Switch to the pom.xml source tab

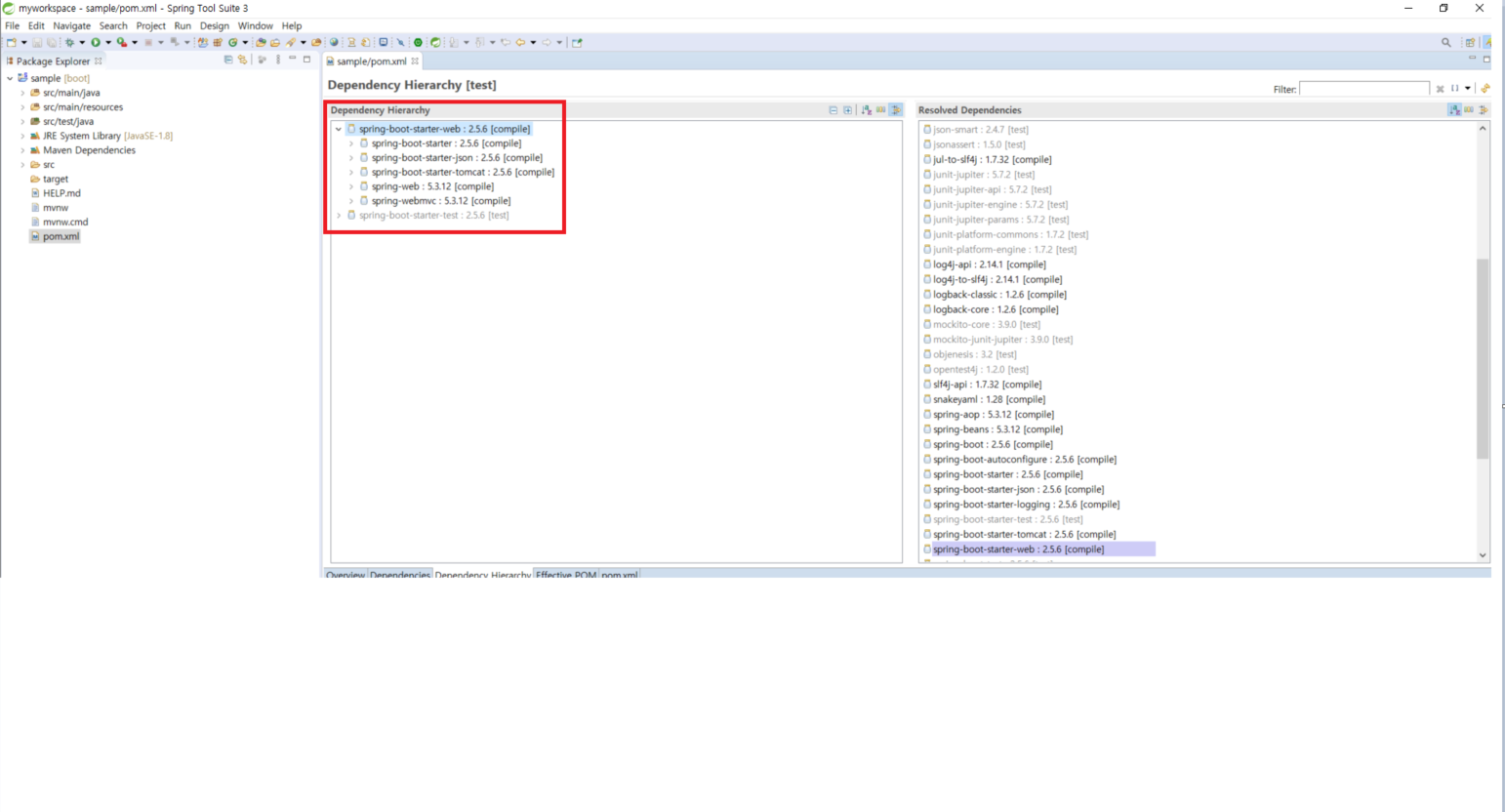620,575
